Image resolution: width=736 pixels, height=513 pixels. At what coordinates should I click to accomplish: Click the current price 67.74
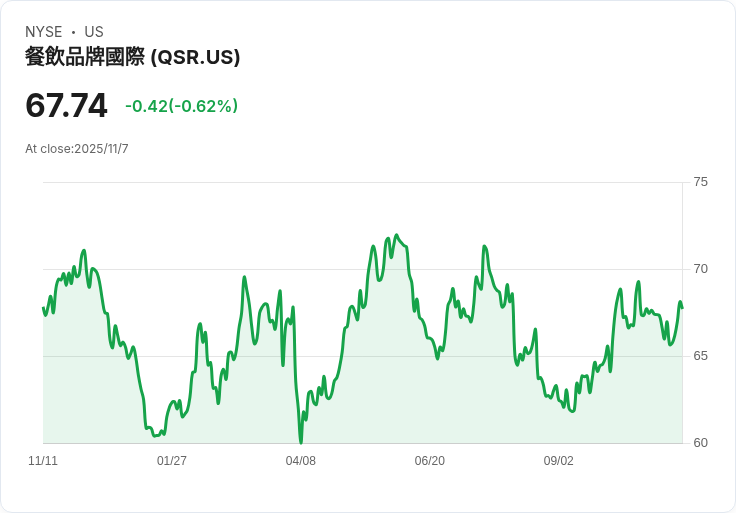point(66,105)
